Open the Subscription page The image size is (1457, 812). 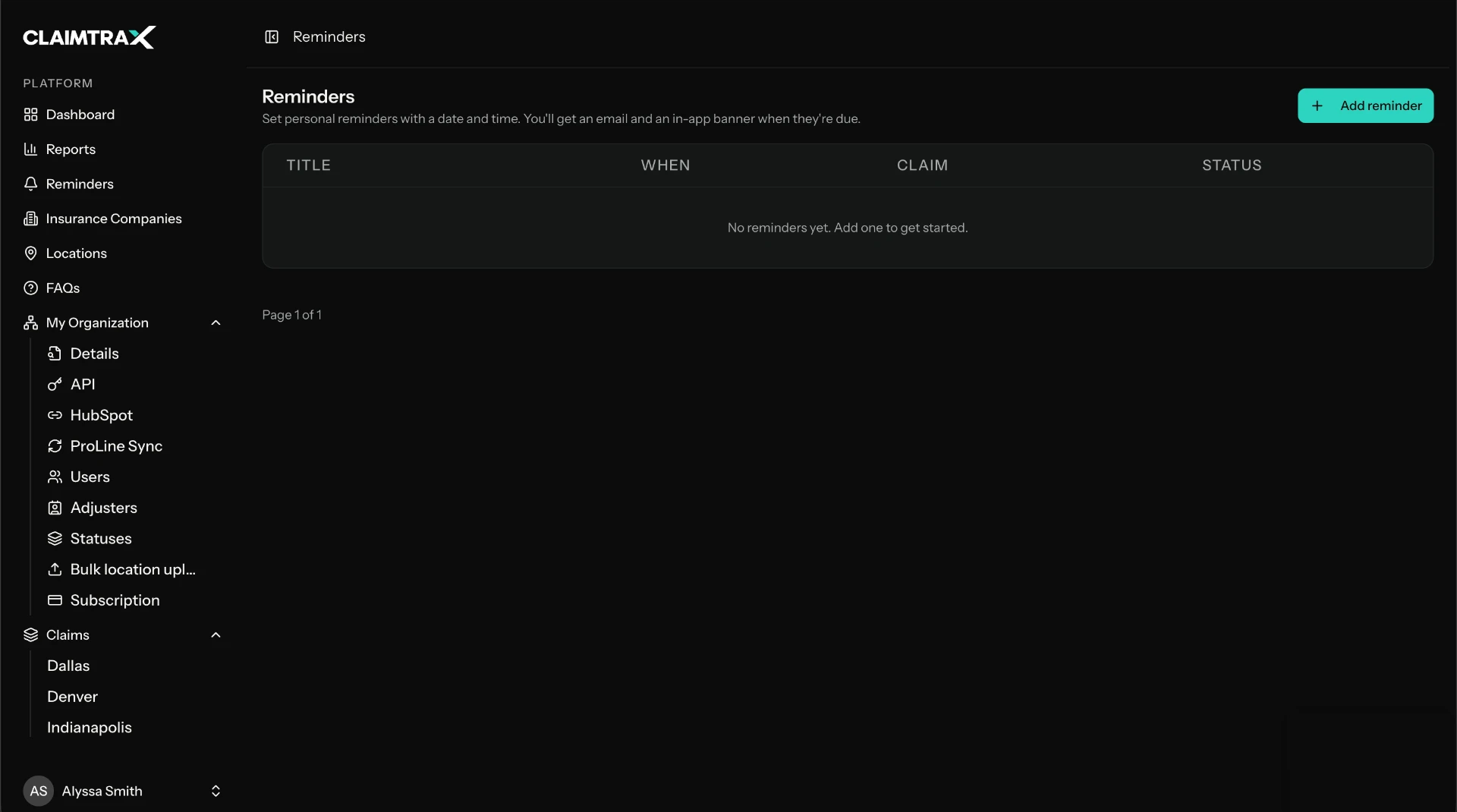click(x=115, y=600)
